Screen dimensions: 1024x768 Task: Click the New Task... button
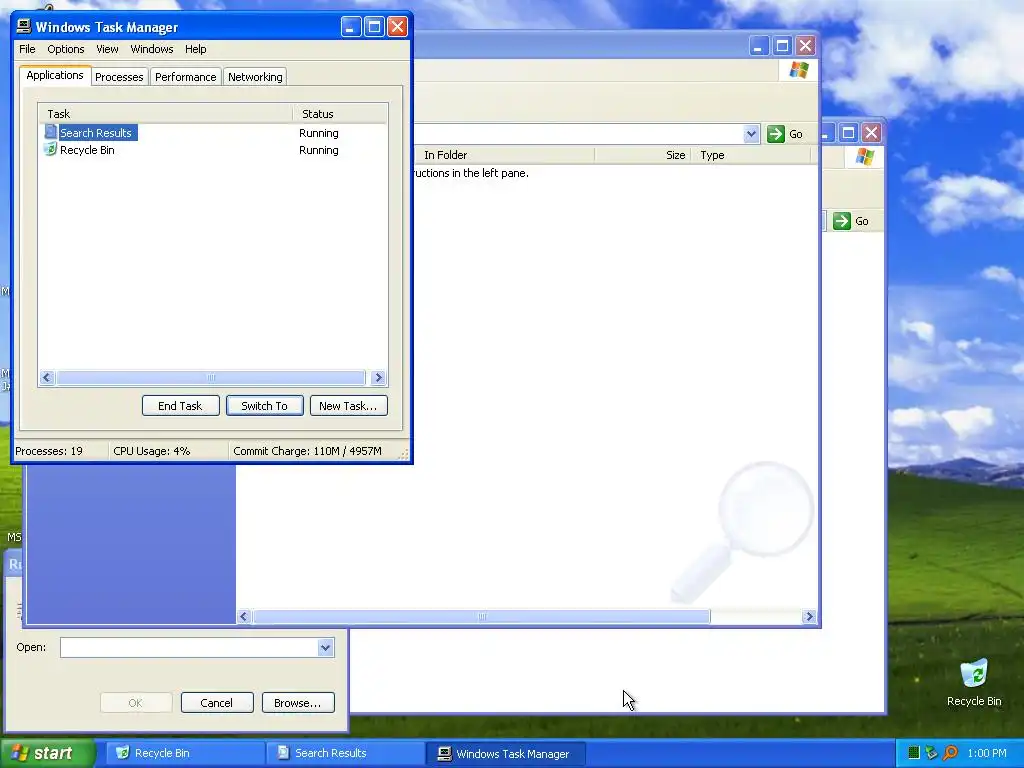click(348, 406)
